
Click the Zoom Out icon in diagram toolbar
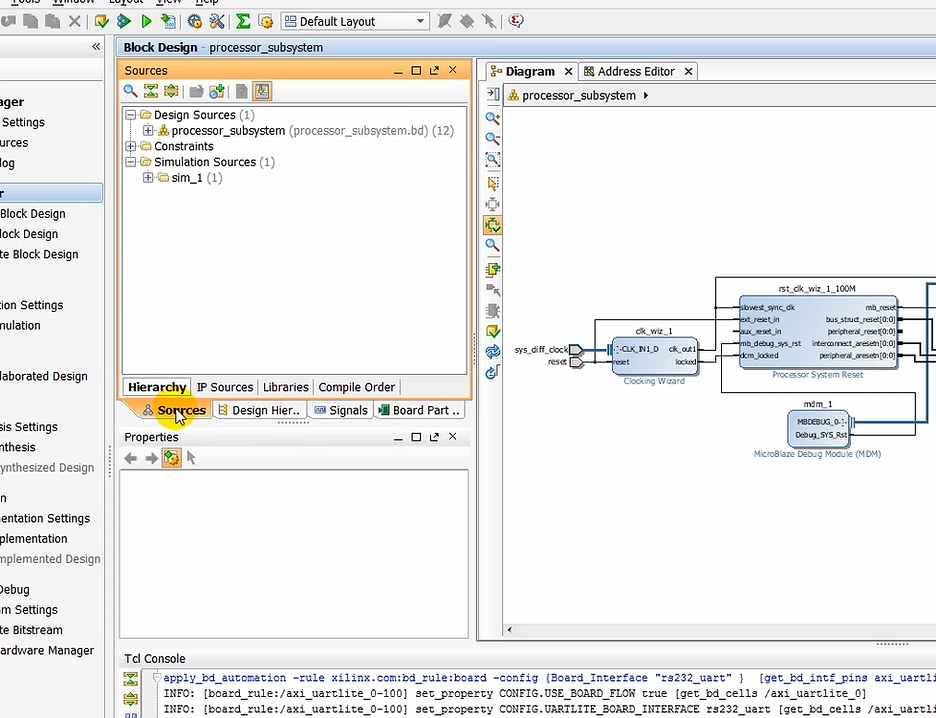pos(492,138)
